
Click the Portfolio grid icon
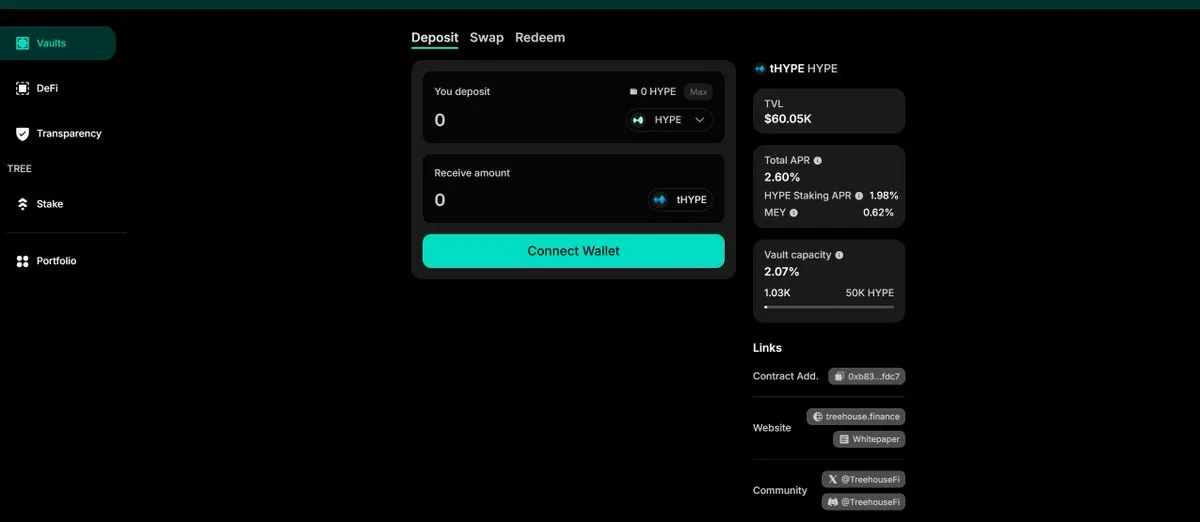(x=22, y=261)
